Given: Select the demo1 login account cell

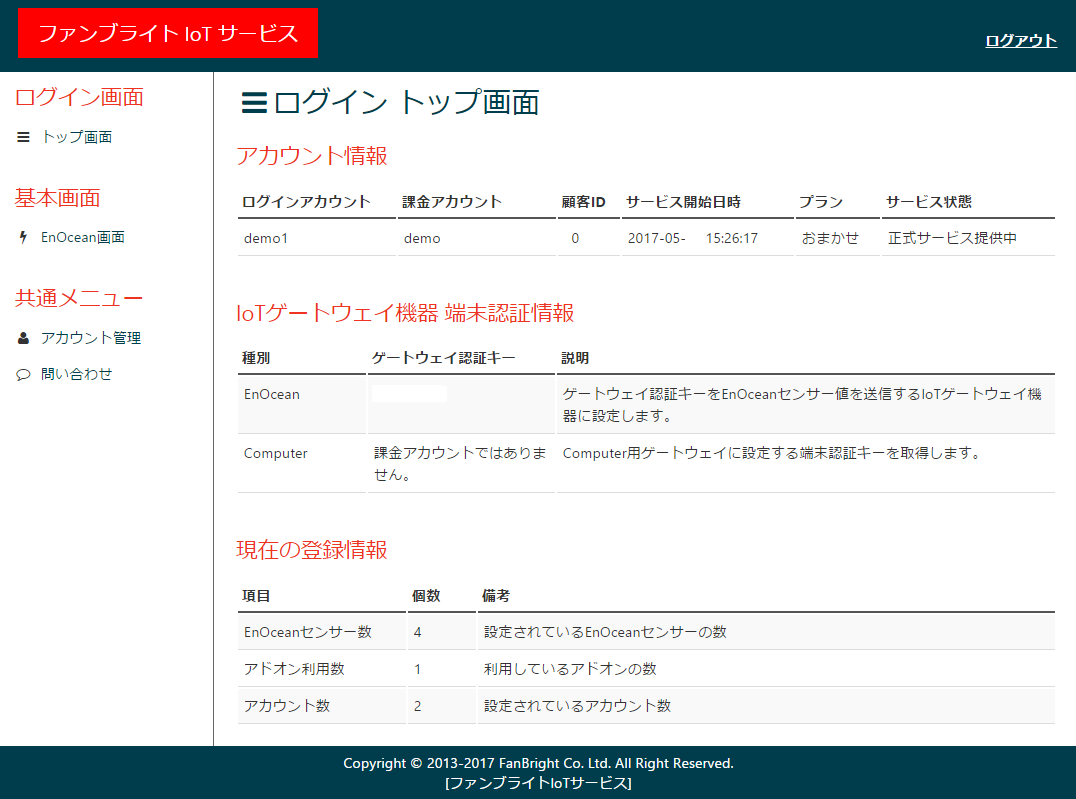Looking at the screenshot, I should [266, 238].
